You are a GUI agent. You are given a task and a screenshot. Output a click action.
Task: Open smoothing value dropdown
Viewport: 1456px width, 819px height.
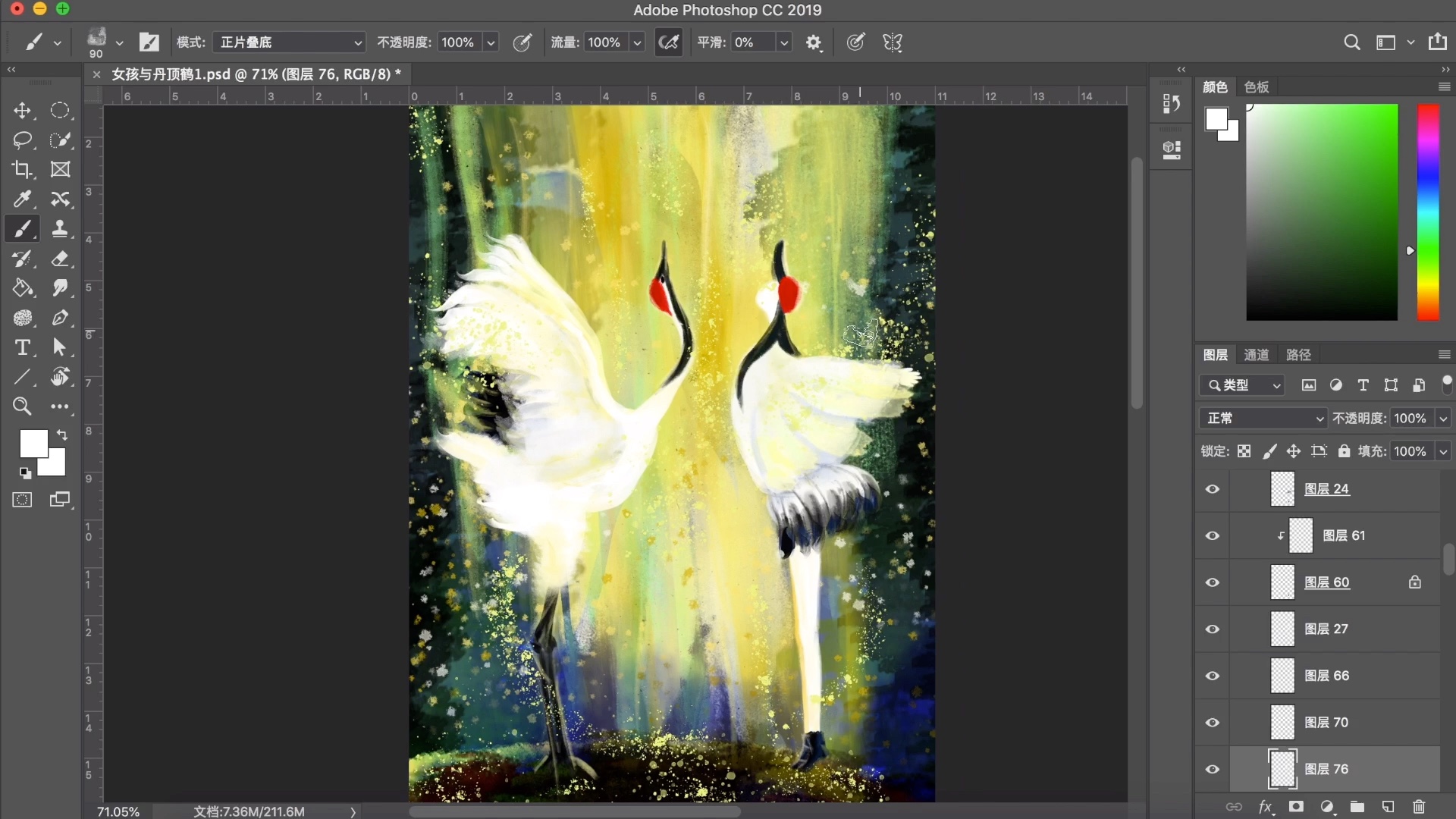[x=784, y=42]
